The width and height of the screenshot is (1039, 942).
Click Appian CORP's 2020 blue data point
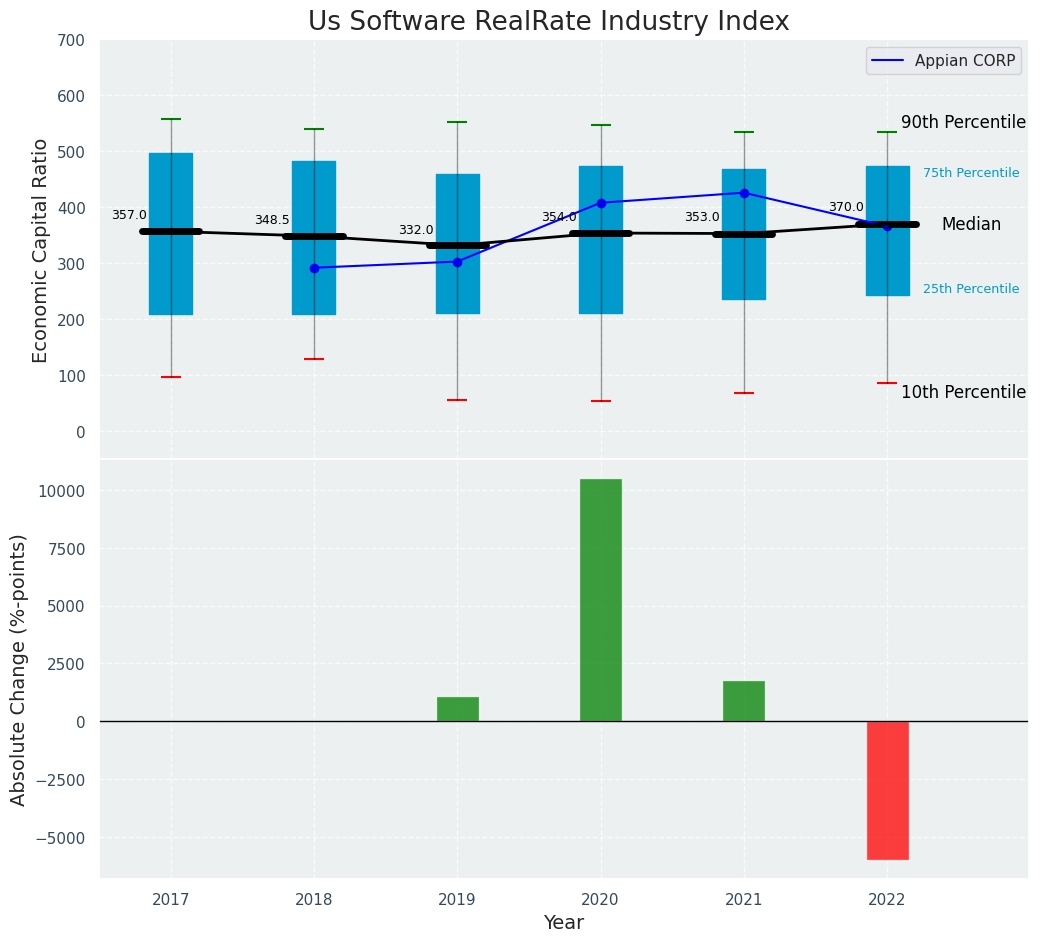coord(601,203)
